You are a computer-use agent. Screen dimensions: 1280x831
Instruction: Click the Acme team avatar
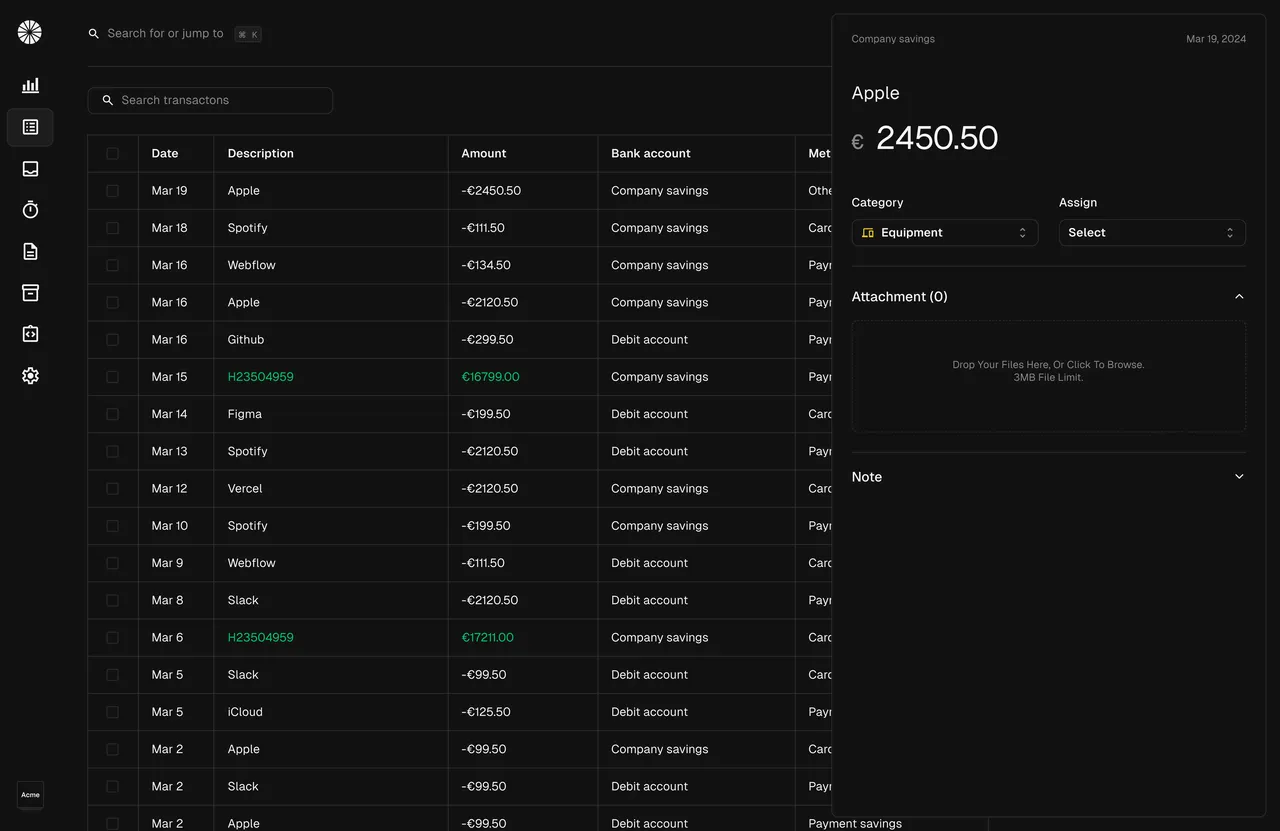coord(30,795)
